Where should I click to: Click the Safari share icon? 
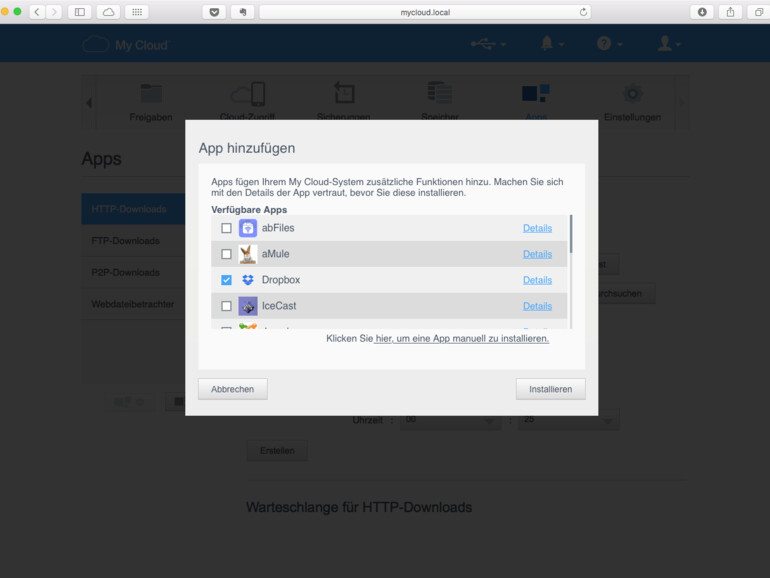[x=731, y=12]
